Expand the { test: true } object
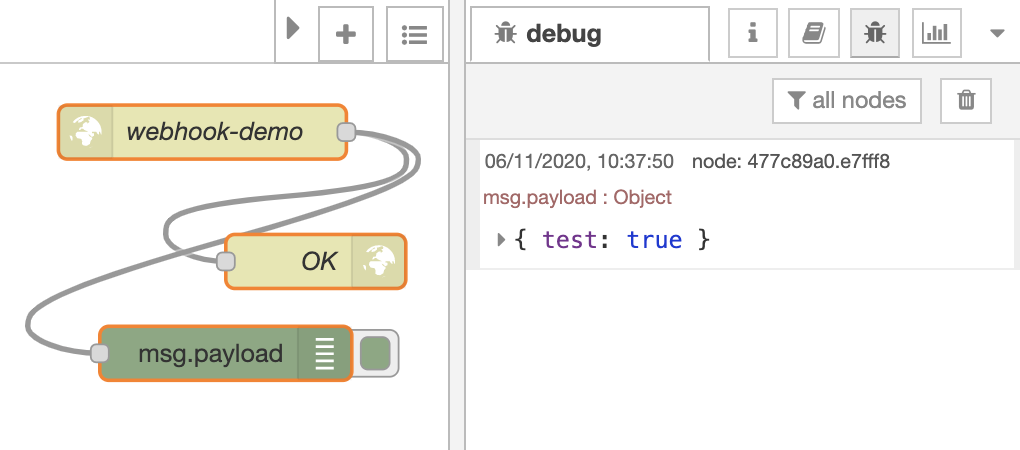This screenshot has height=450, width=1020. (502, 240)
